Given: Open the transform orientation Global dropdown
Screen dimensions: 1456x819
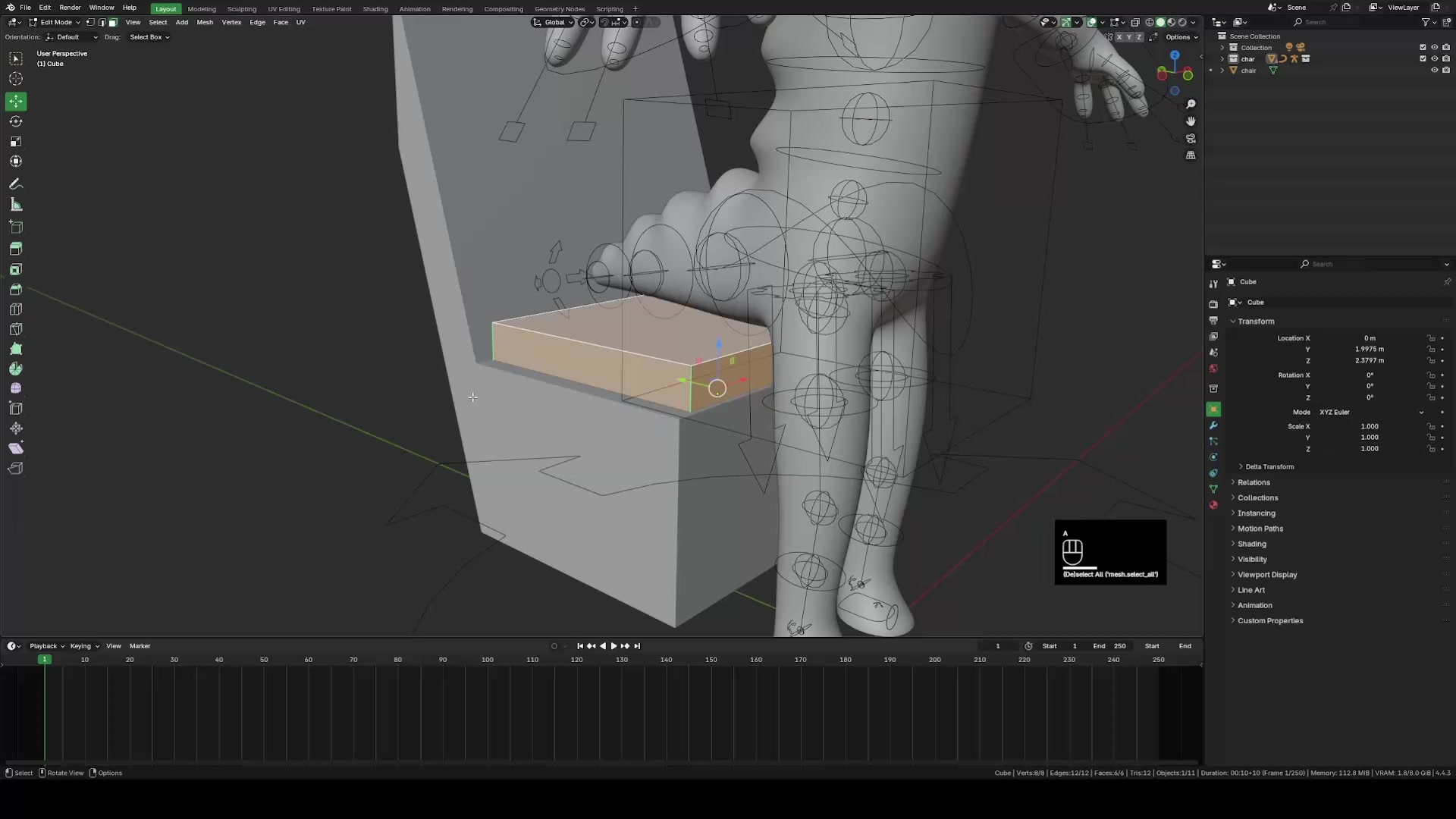Looking at the screenshot, I should [553, 22].
